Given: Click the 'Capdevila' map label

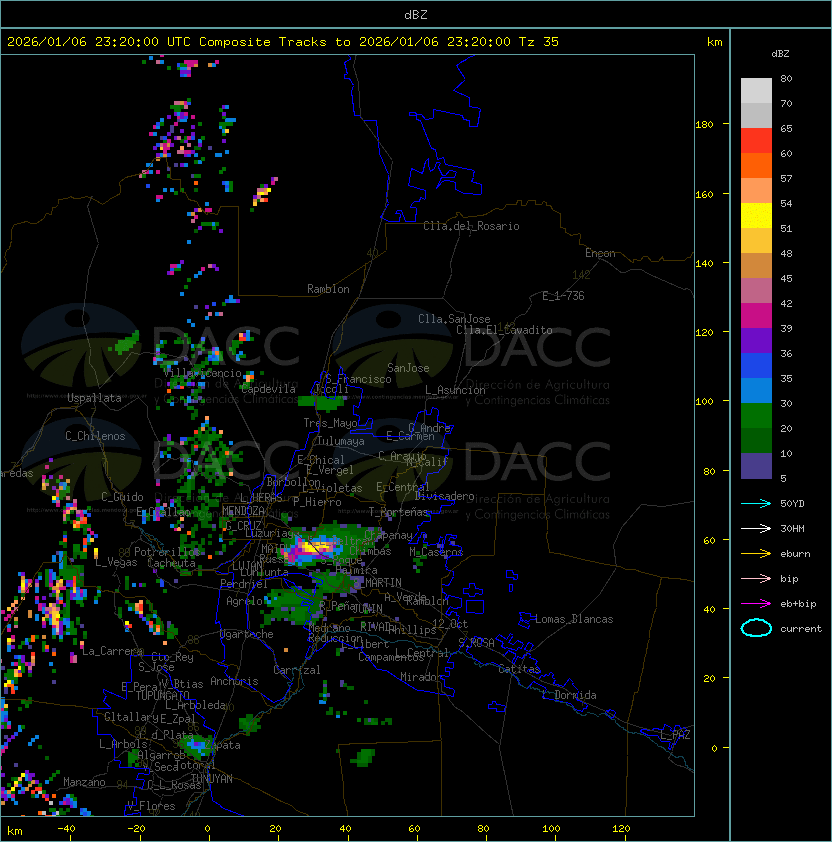Looking at the screenshot, I should pos(268,389).
